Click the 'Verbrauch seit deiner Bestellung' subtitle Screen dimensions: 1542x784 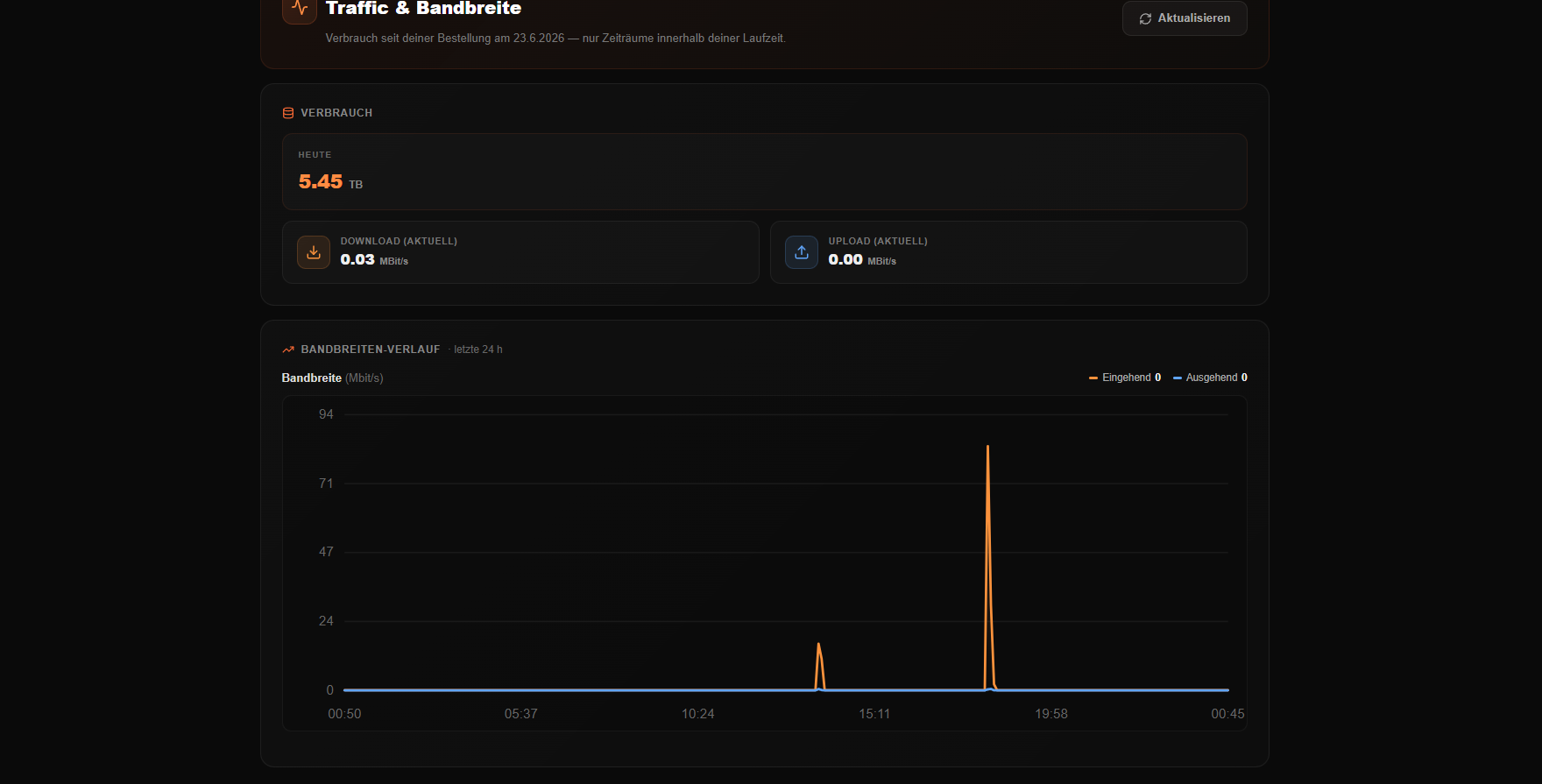pyautogui.click(x=555, y=39)
